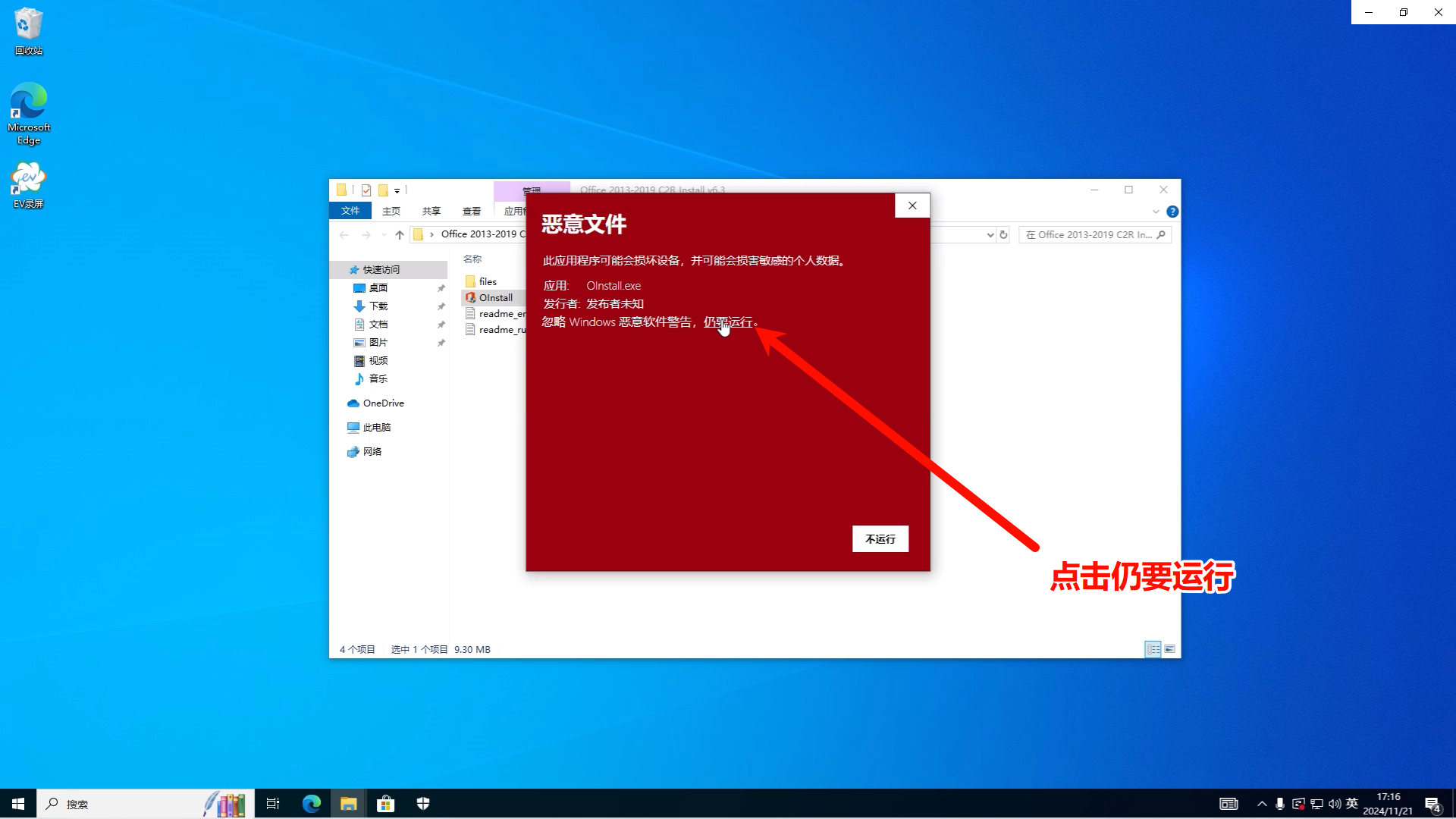Switch to details view layout icon

[x=1153, y=649]
